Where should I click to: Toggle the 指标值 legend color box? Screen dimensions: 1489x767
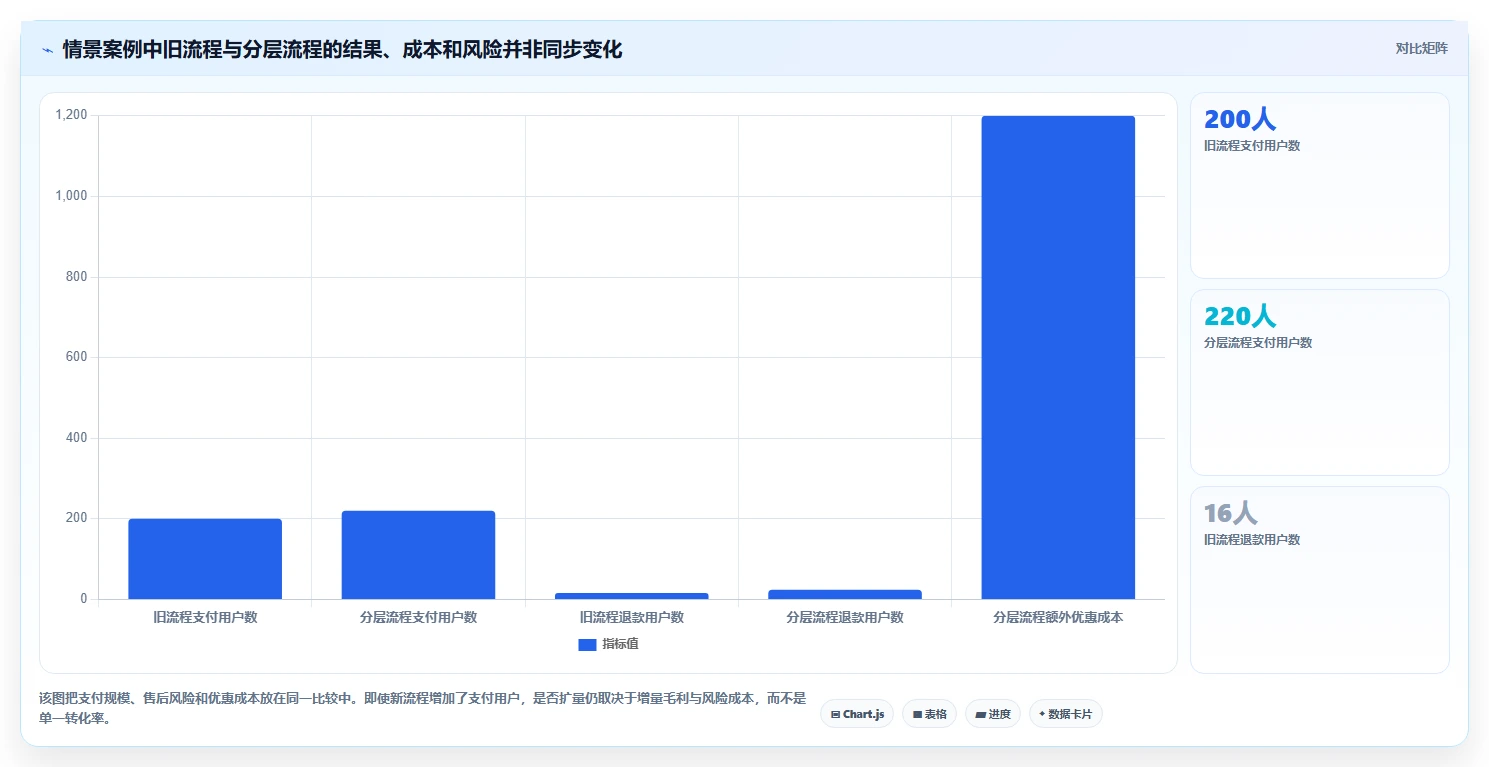[587, 645]
